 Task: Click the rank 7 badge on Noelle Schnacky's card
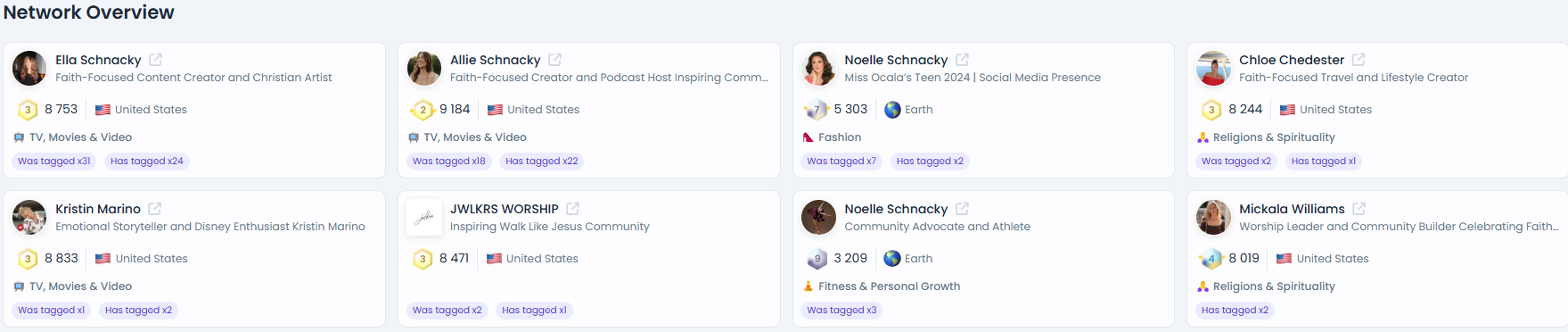click(817, 110)
